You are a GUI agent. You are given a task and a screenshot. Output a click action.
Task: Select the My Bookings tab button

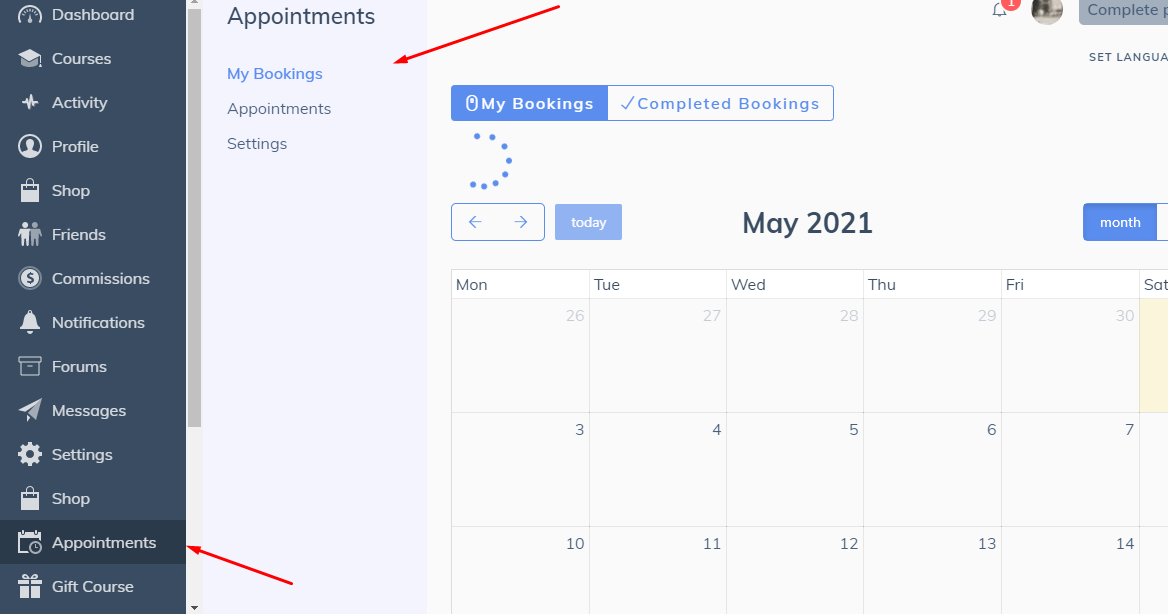[x=530, y=103]
